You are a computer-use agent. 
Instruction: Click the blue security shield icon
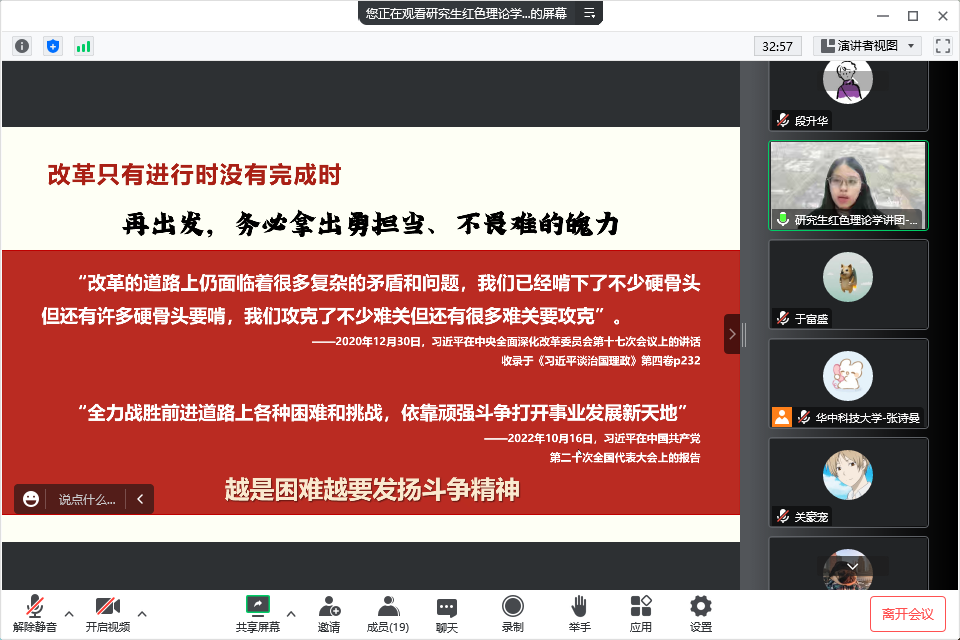[53, 46]
